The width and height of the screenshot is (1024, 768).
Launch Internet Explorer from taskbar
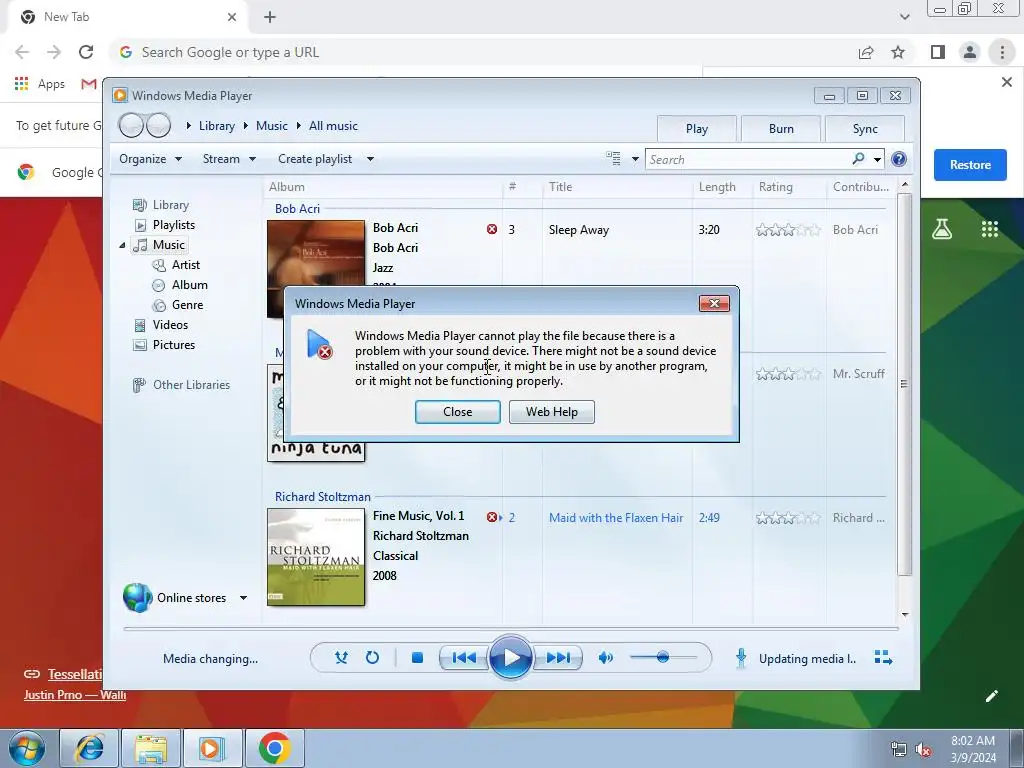pyautogui.click(x=89, y=748)
